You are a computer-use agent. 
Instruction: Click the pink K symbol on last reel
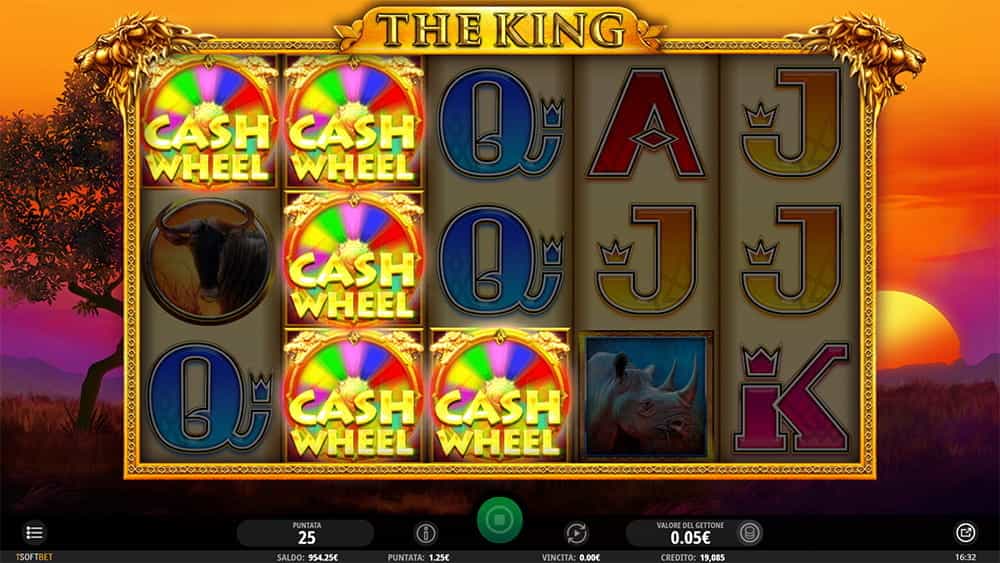[x=791, y=397]
